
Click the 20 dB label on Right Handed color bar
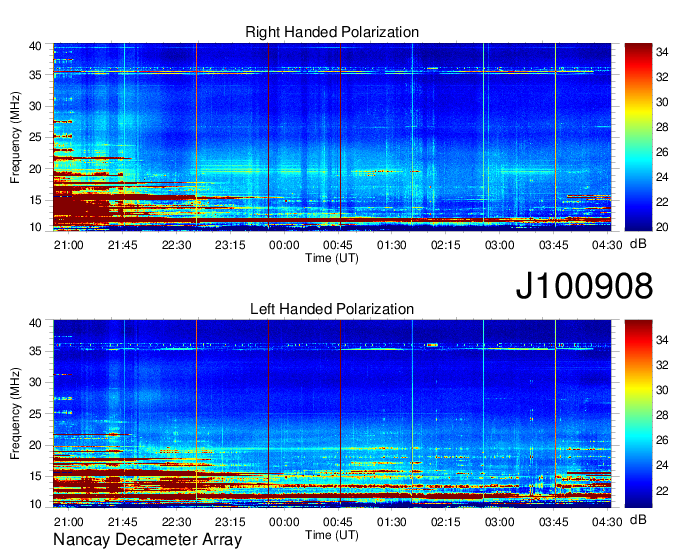coord(662,227)
